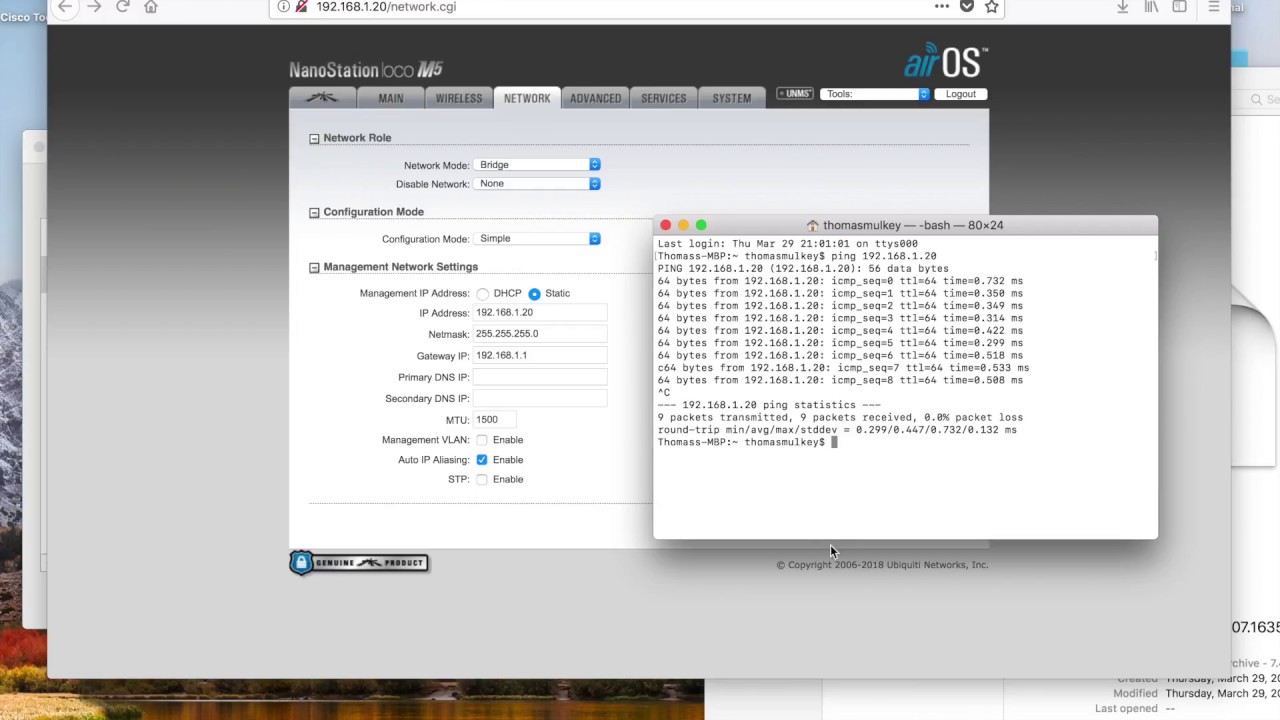The height and width of the screenshot is (720, 1280).
Task: Click the MTU field
Action: [x=494, y=420]
